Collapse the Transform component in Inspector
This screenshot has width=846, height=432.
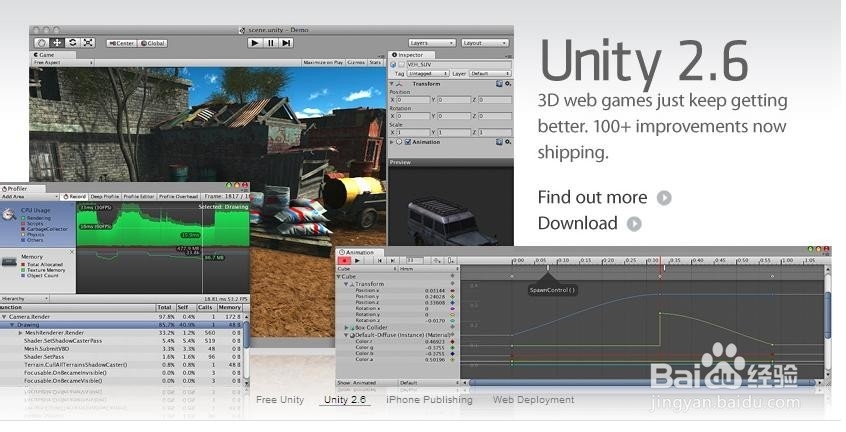(392, 84)
